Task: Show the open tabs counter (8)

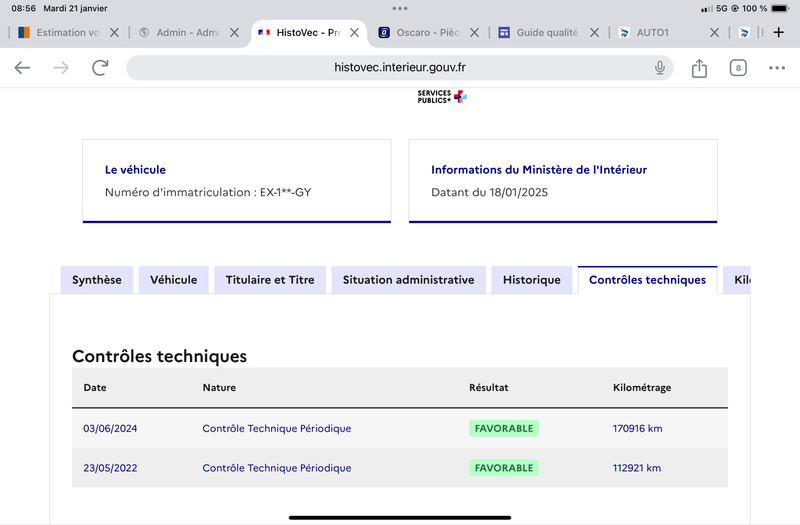Action: point(738,68)
